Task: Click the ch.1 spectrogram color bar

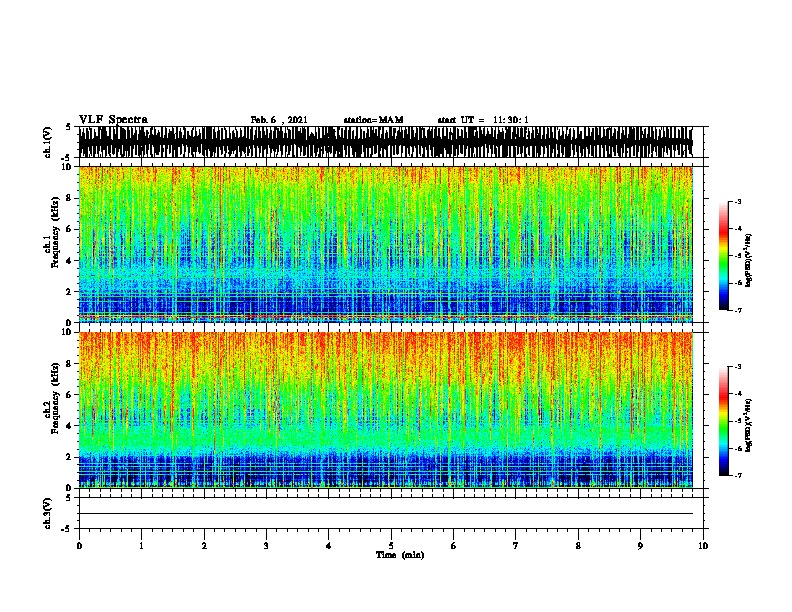Action: (x=724, y=256)
